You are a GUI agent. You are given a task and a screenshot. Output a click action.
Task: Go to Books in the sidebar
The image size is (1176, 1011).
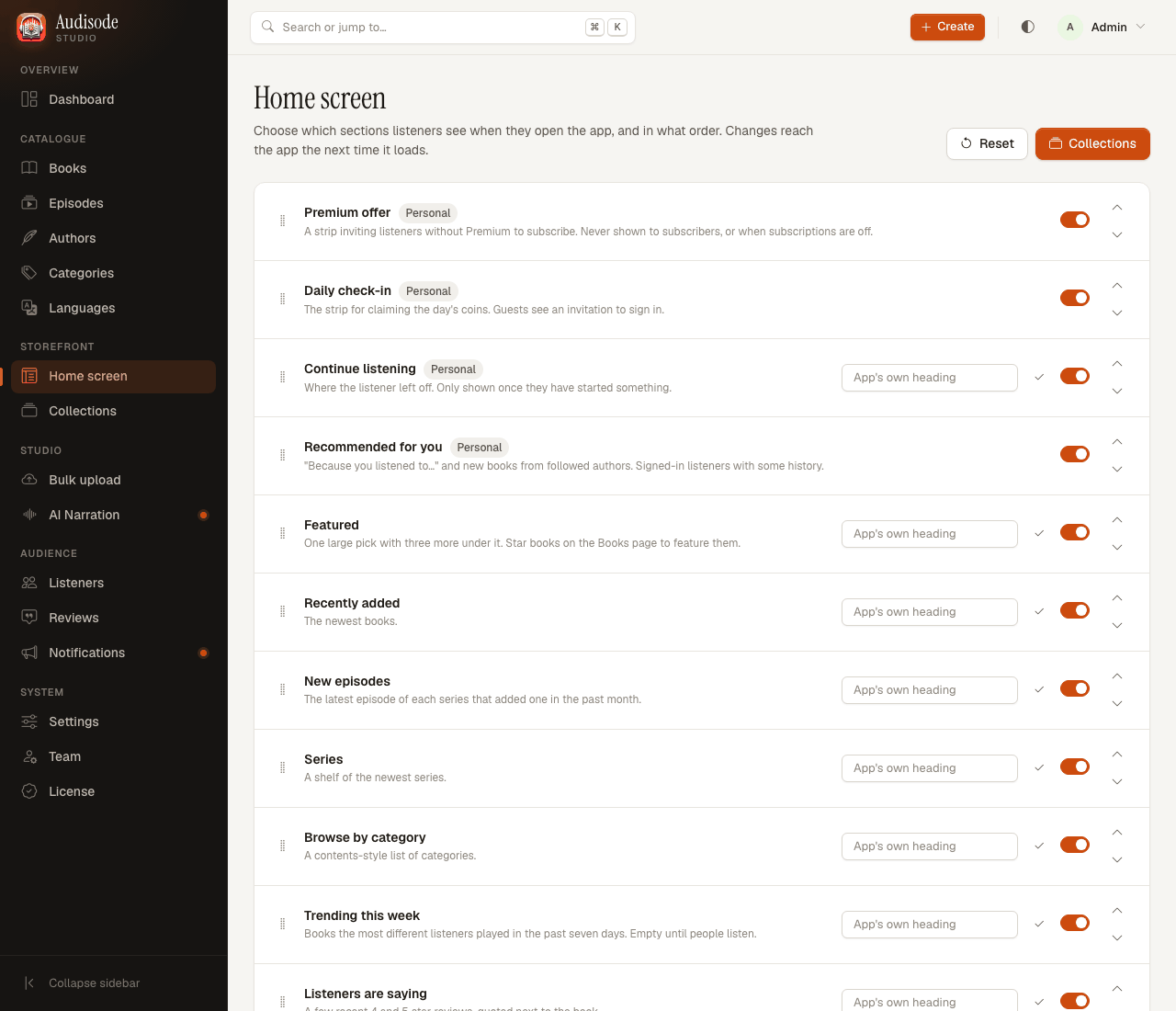[x=114, y=168]
